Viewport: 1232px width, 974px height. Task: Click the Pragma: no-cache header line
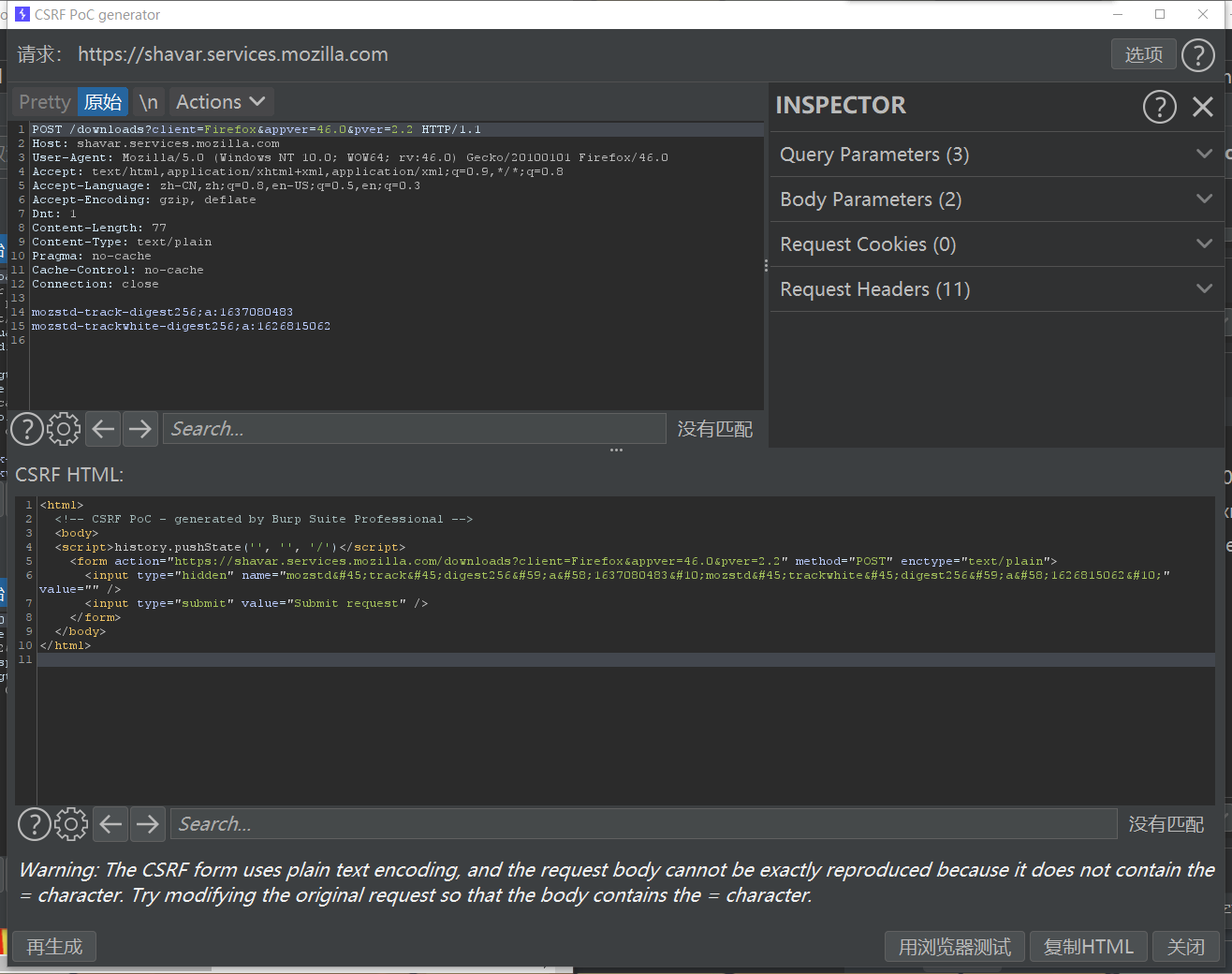pos(92,256)
